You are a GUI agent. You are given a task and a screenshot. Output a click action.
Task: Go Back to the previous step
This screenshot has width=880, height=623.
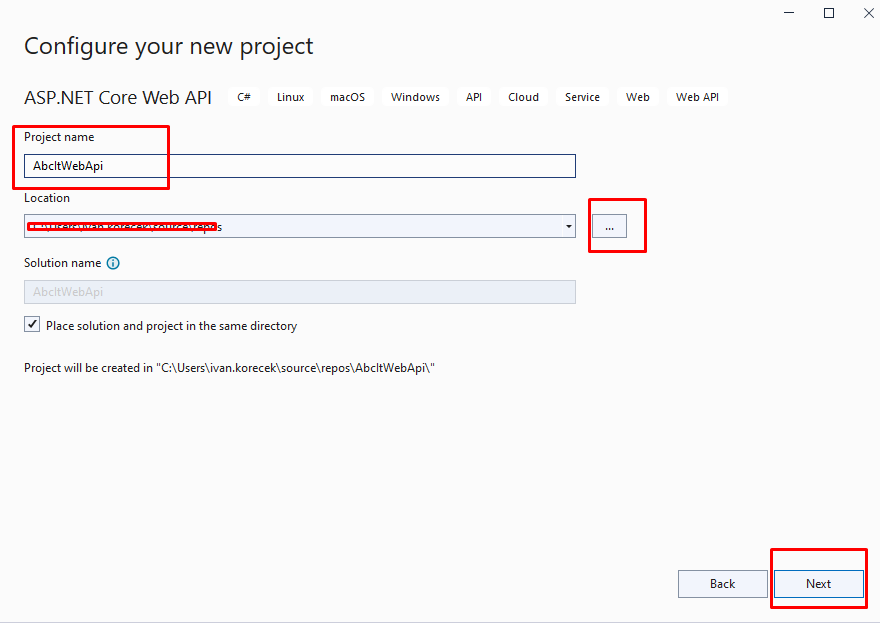[722, 584]
